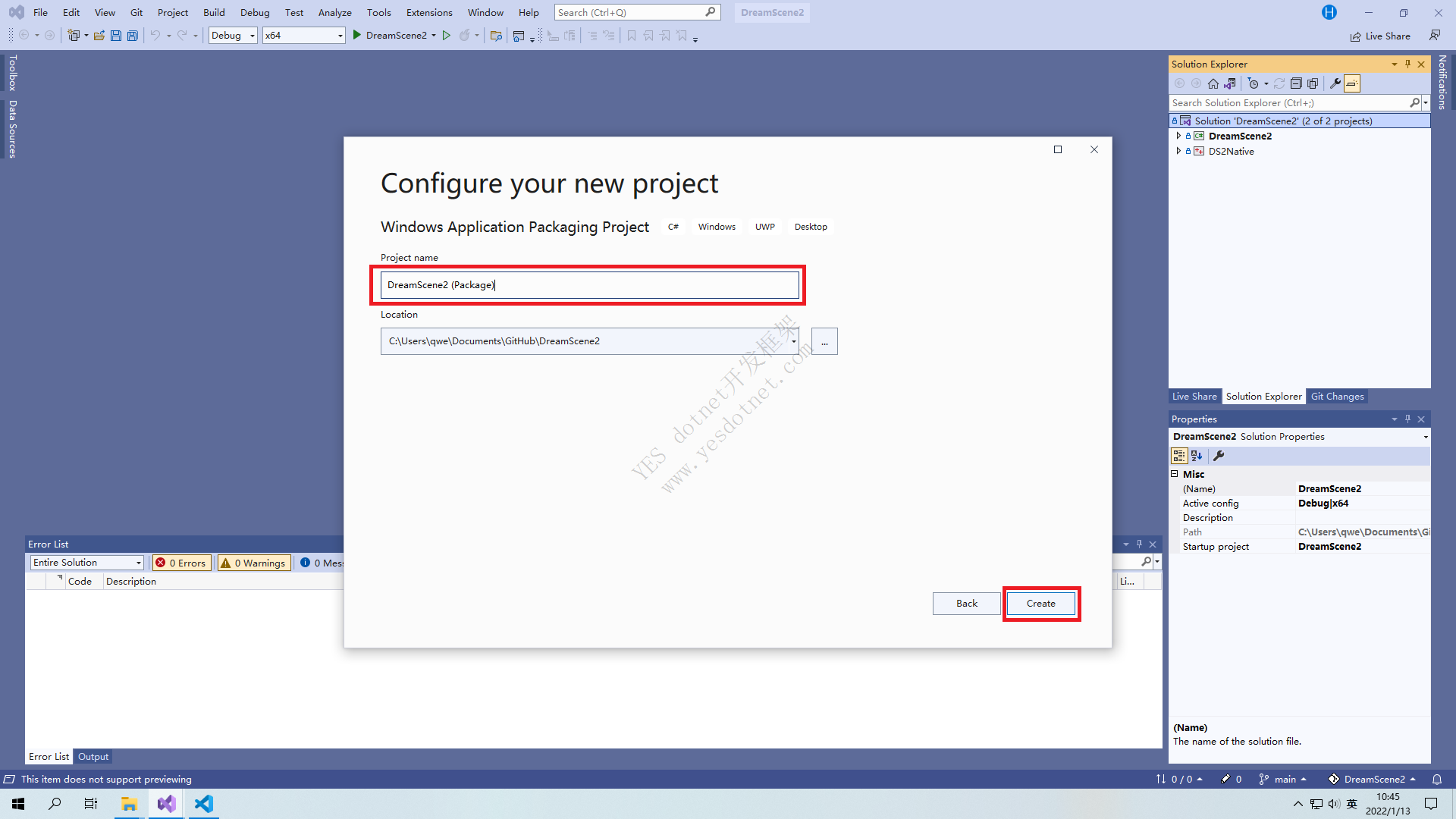Open the Build menu

click(214, 12)
